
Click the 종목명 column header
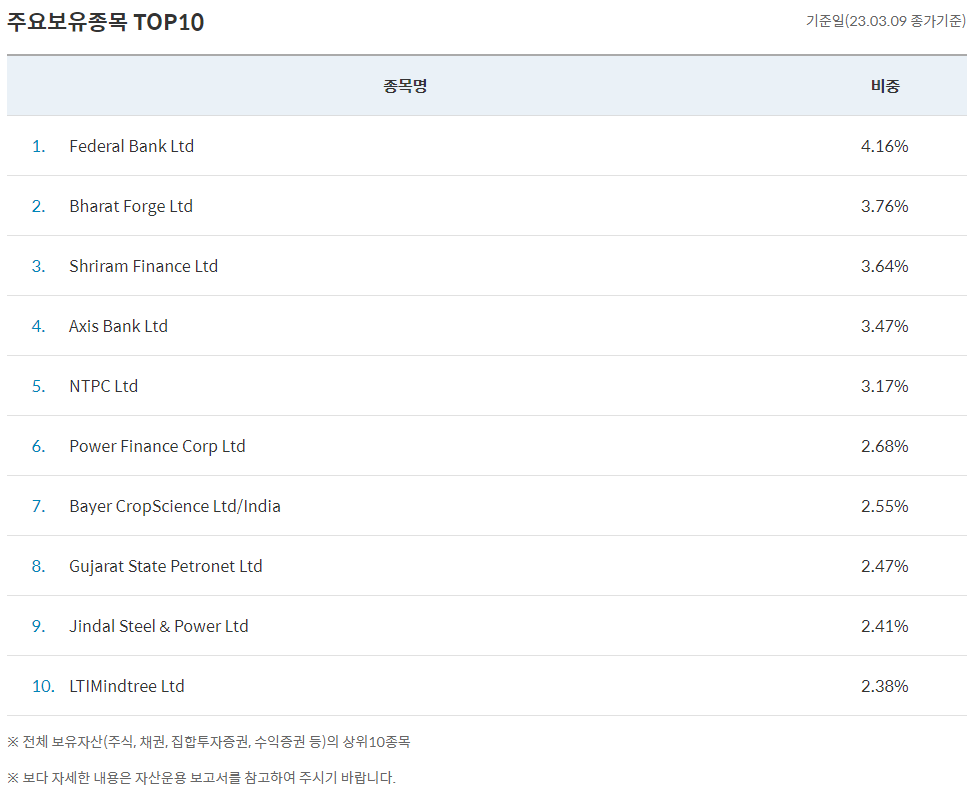click(x=405, y=86)
